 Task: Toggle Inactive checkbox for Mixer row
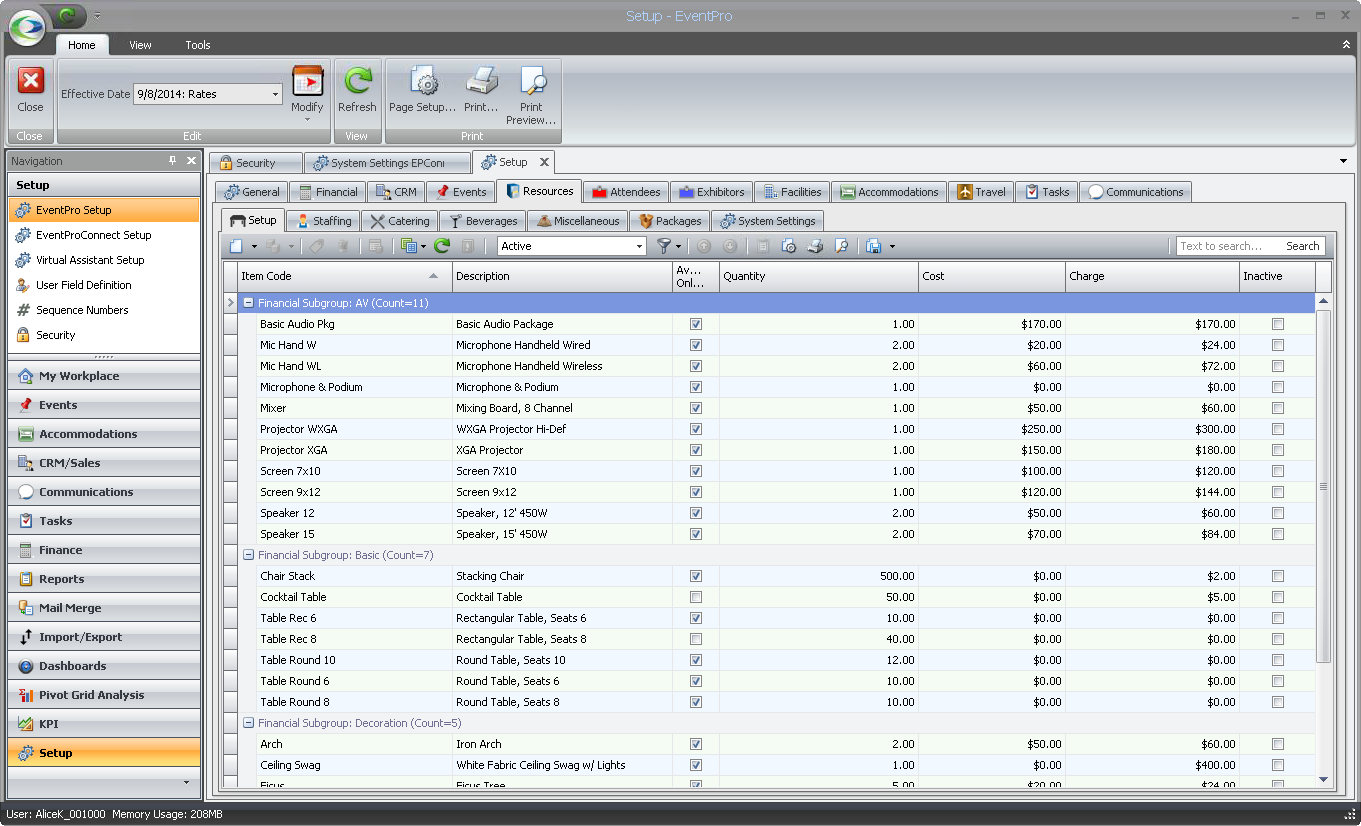tap(1278, 408)
